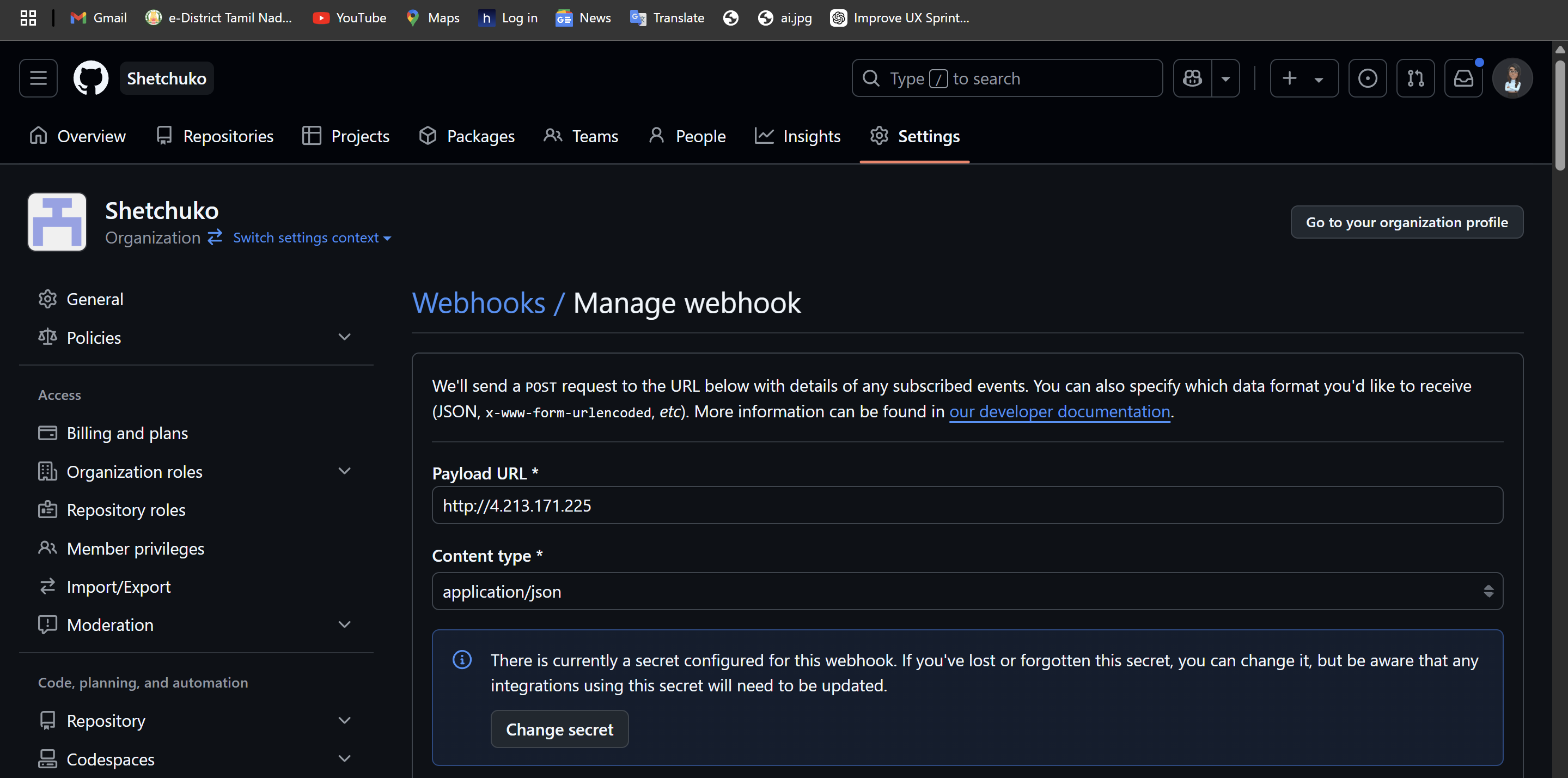
Task: Open the YouTube bookmark
Action: (350, 17)
